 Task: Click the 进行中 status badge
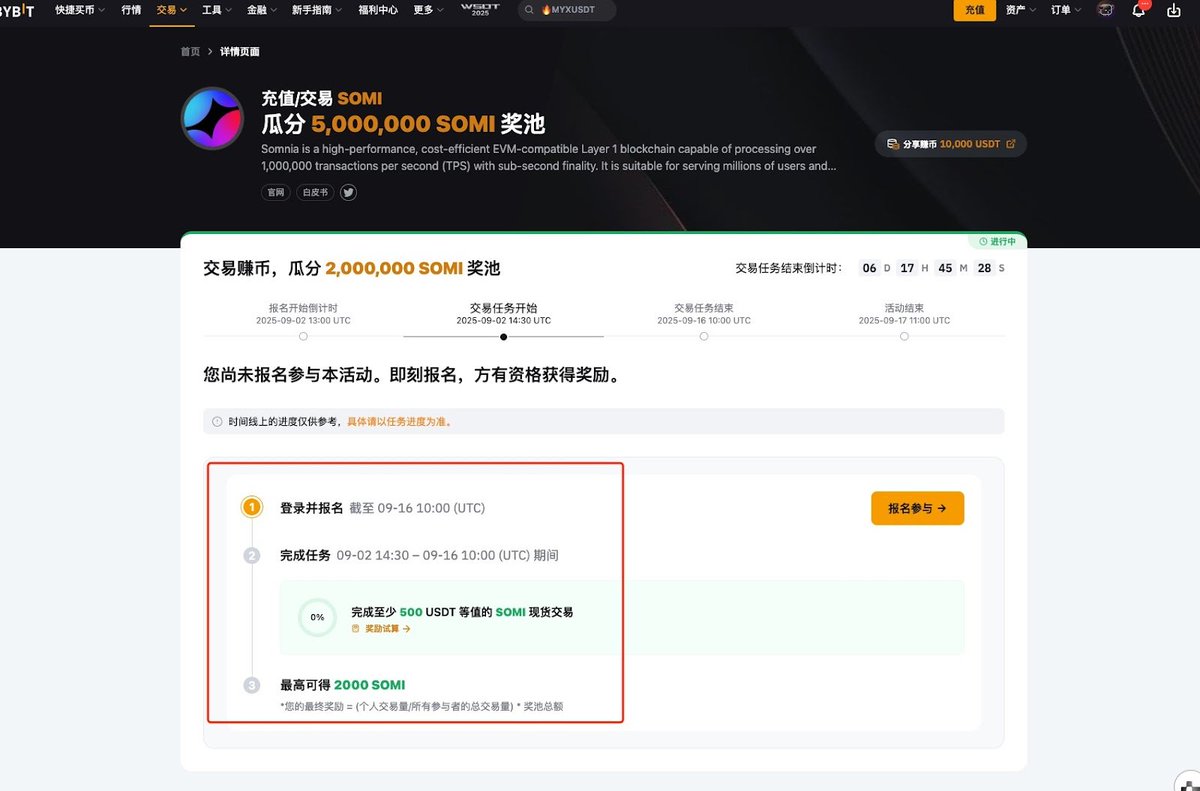pos(997,241)
